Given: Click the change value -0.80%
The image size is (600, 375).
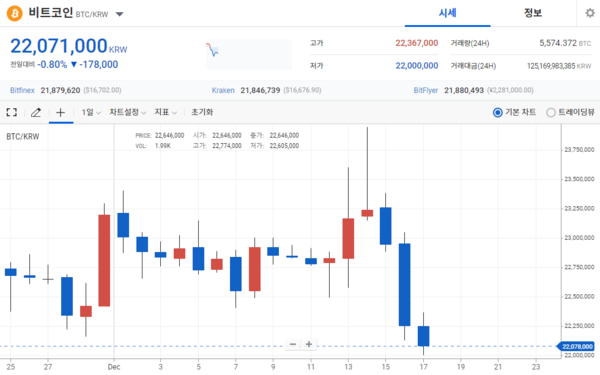Looking at the screenshot, I should tap(52, 64).
